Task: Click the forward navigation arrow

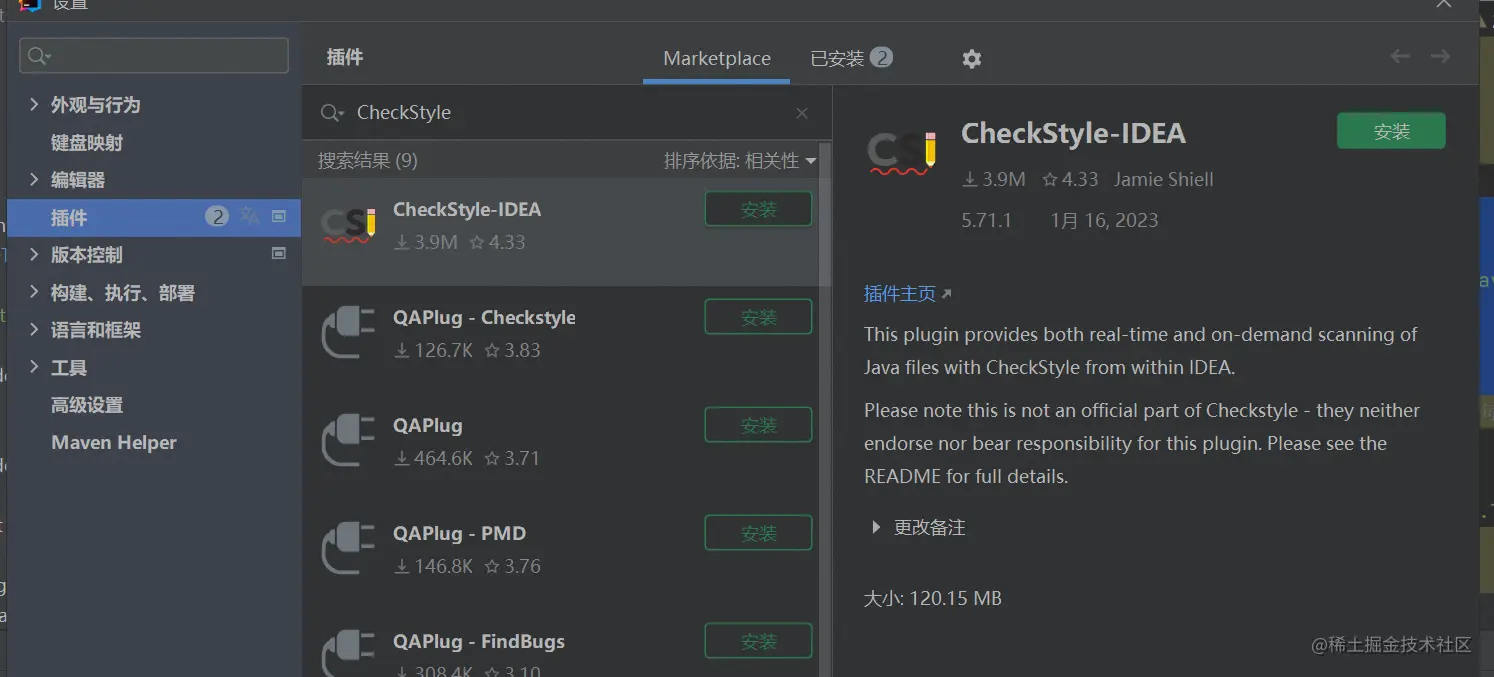Action: click(1440, 57)
